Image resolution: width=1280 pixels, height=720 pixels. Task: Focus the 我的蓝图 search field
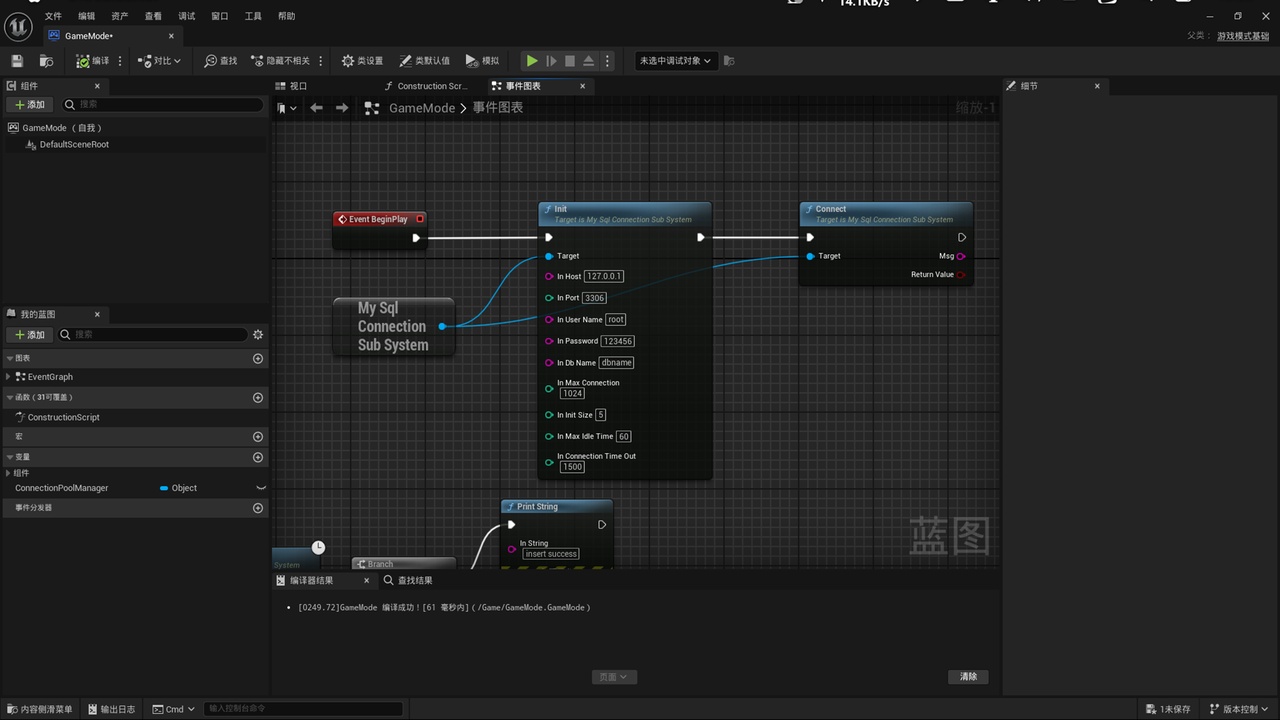[152, 335]
